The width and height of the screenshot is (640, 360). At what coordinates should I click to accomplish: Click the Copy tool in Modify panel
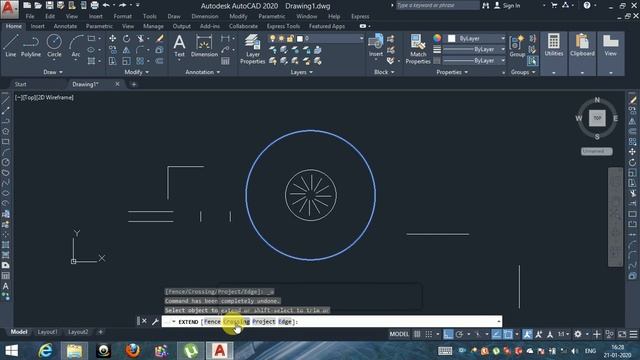(112, 50)
